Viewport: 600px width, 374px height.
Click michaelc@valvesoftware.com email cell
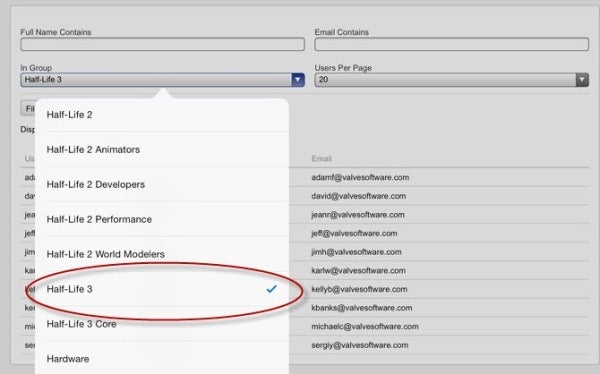tap(365, 327)
